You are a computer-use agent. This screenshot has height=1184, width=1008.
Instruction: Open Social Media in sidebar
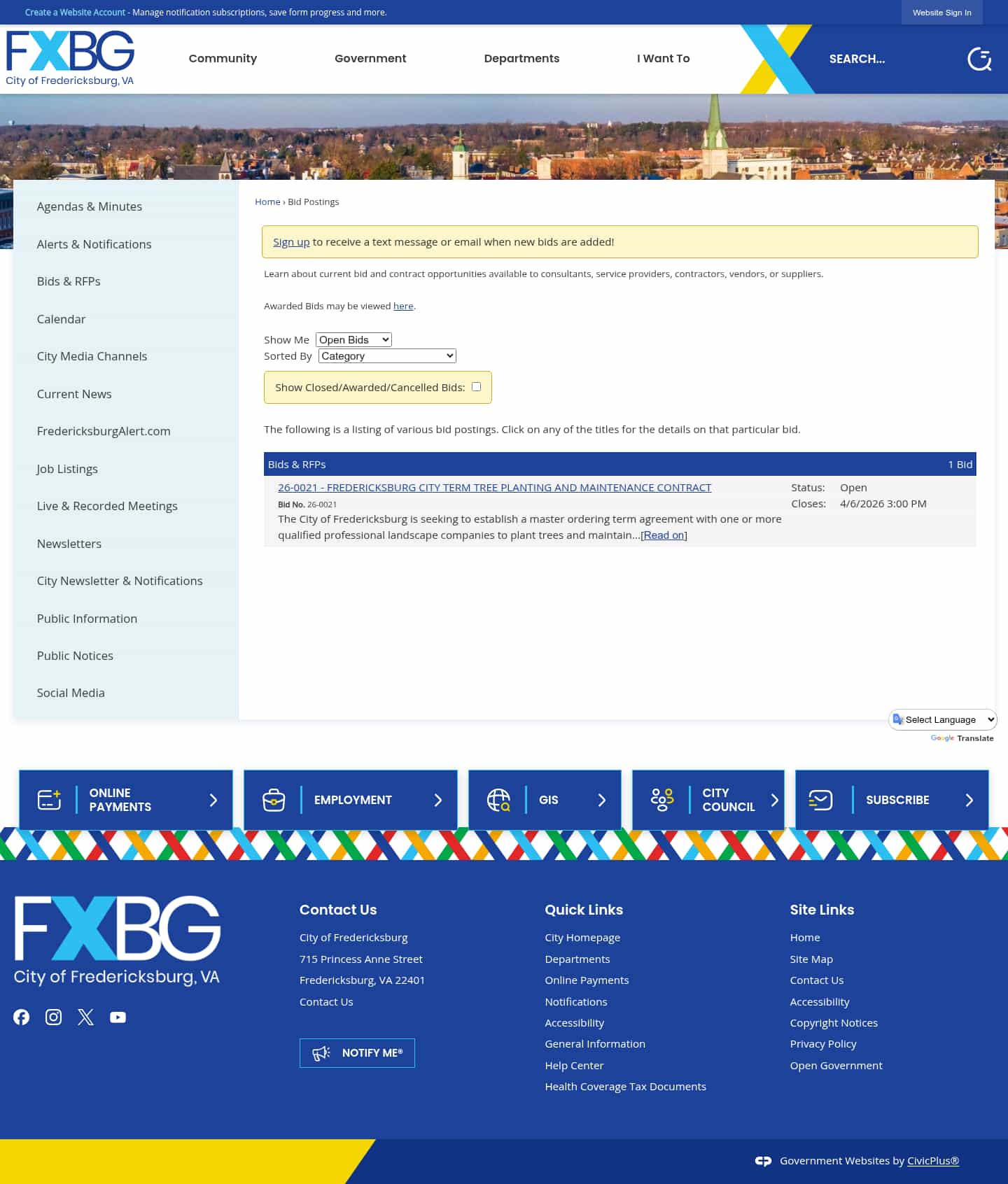pos(71,693)
